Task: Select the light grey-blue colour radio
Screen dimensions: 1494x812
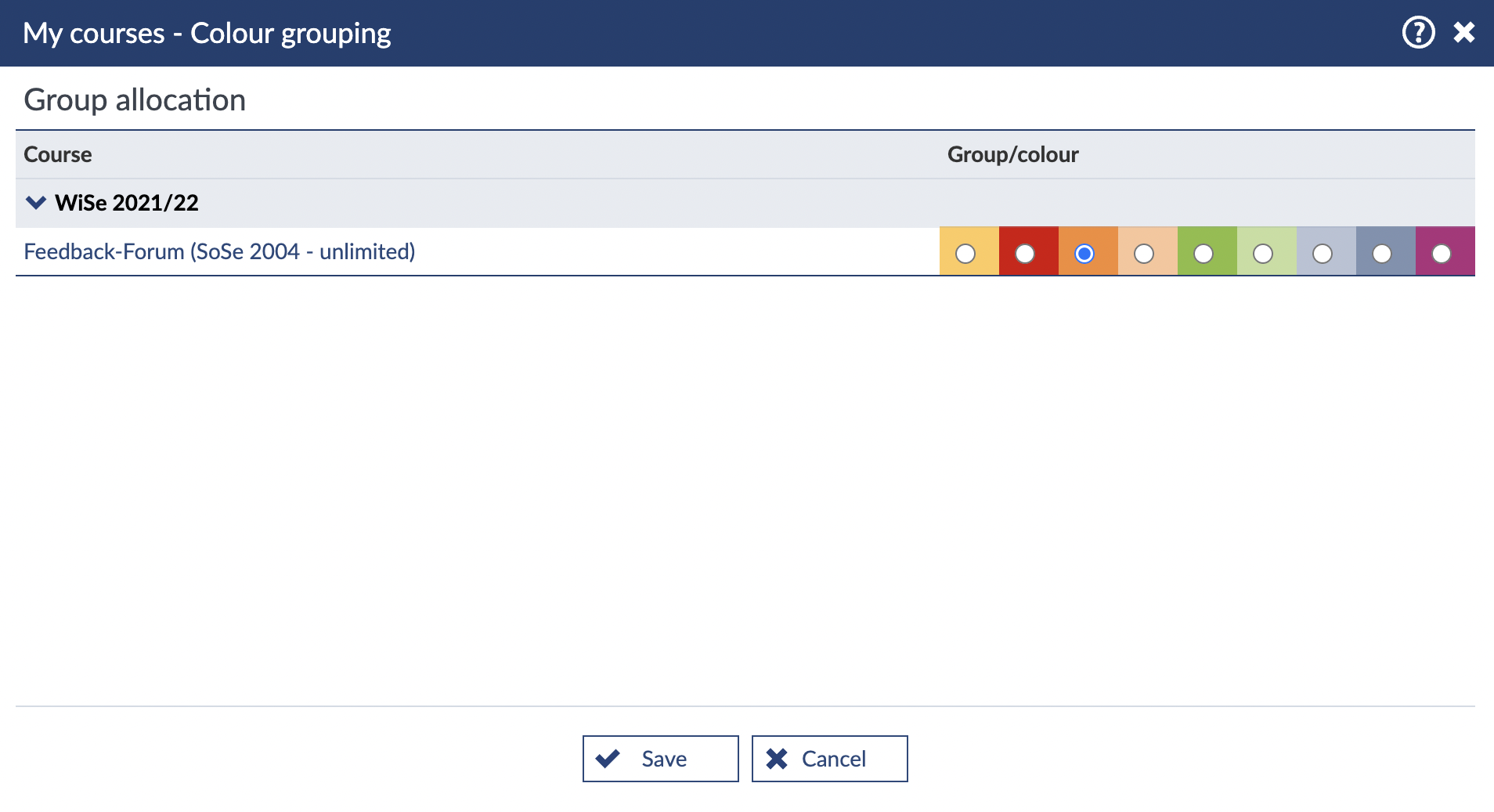Action: click(x=1323, y=254)
